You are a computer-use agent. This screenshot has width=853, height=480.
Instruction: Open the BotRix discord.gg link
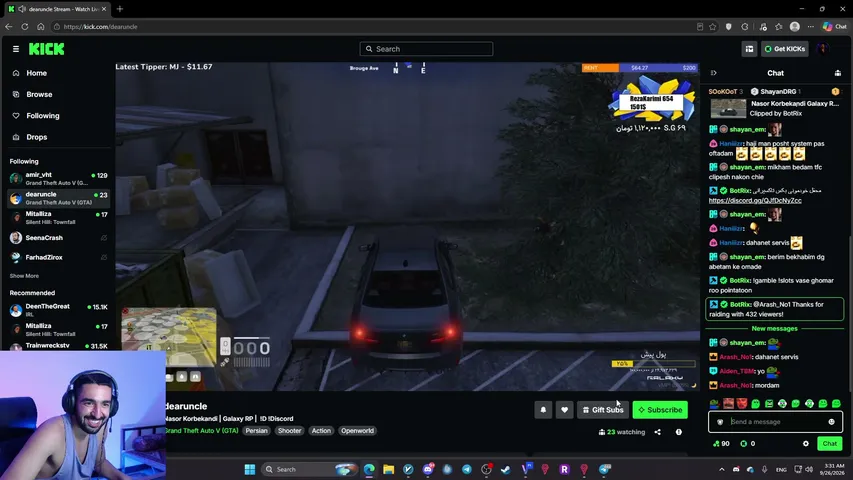[755, 200]
